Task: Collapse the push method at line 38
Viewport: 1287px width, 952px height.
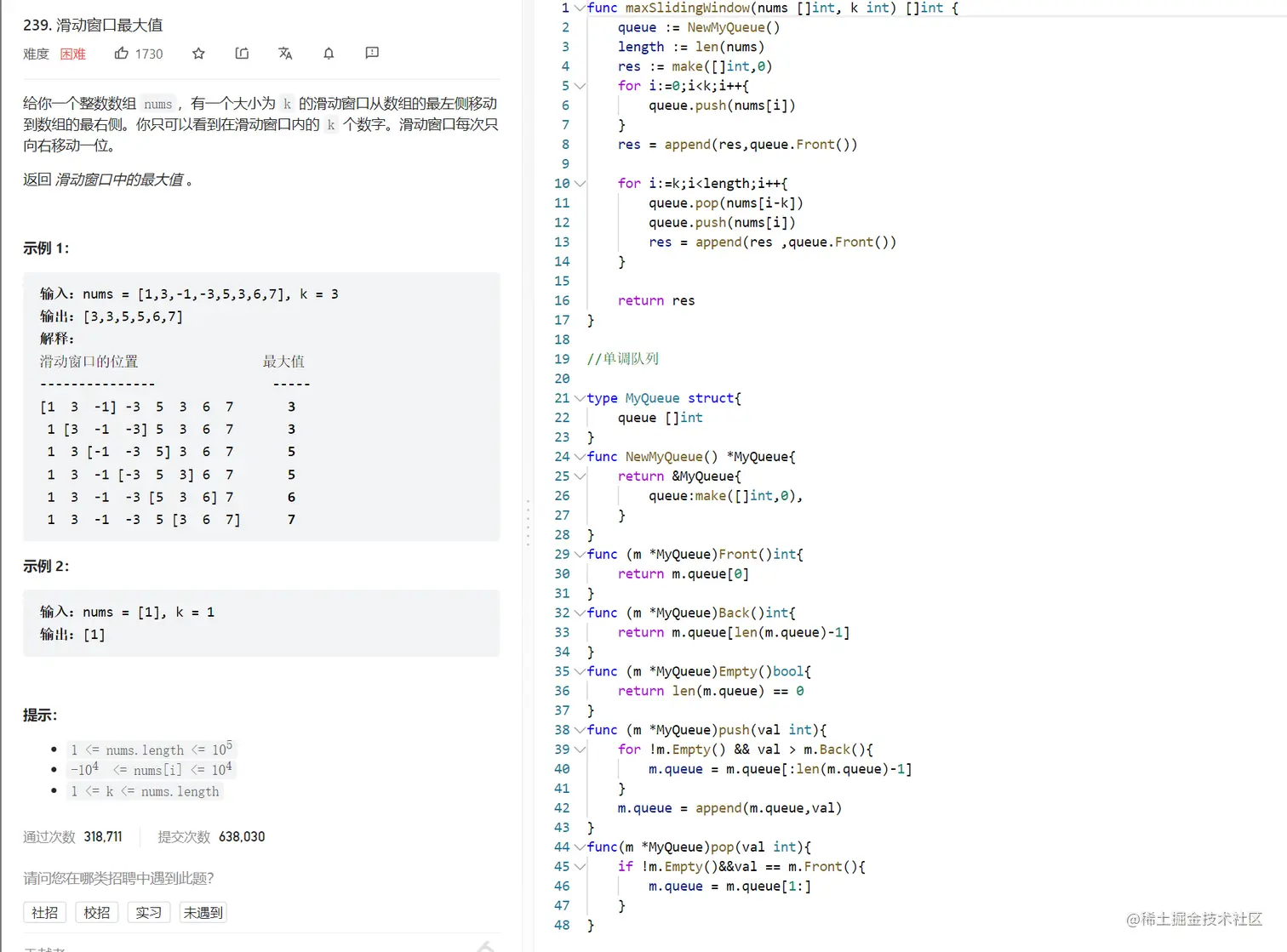Action: pyautogui.click(x=580, y=730)
